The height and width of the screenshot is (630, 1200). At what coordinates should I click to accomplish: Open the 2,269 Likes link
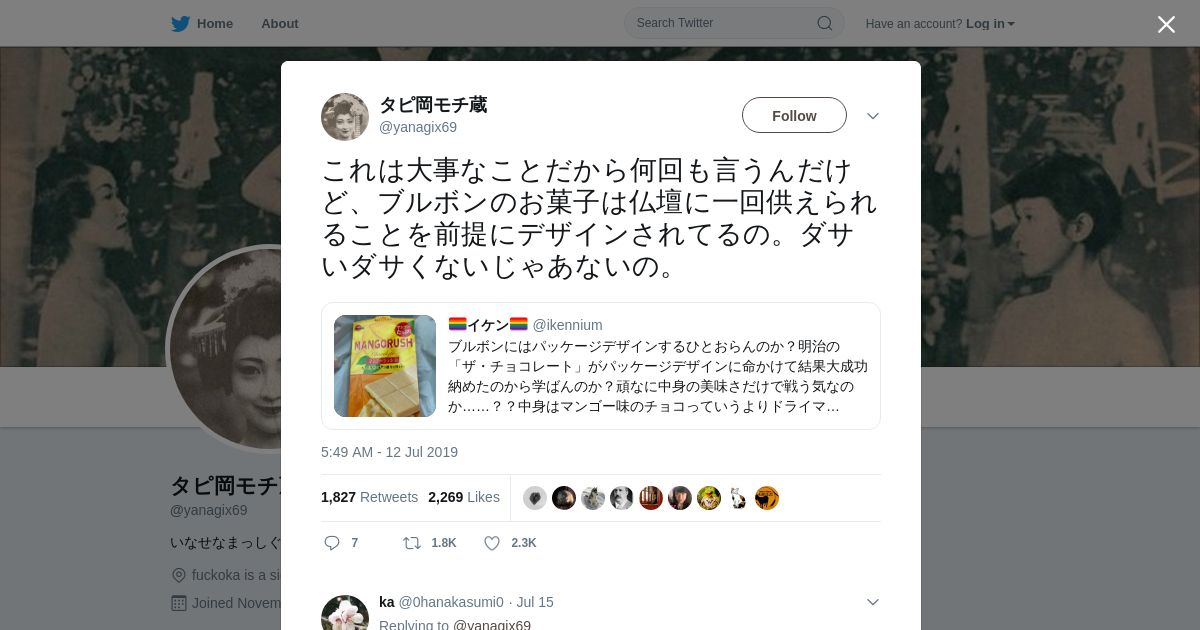tap(464, 497)
